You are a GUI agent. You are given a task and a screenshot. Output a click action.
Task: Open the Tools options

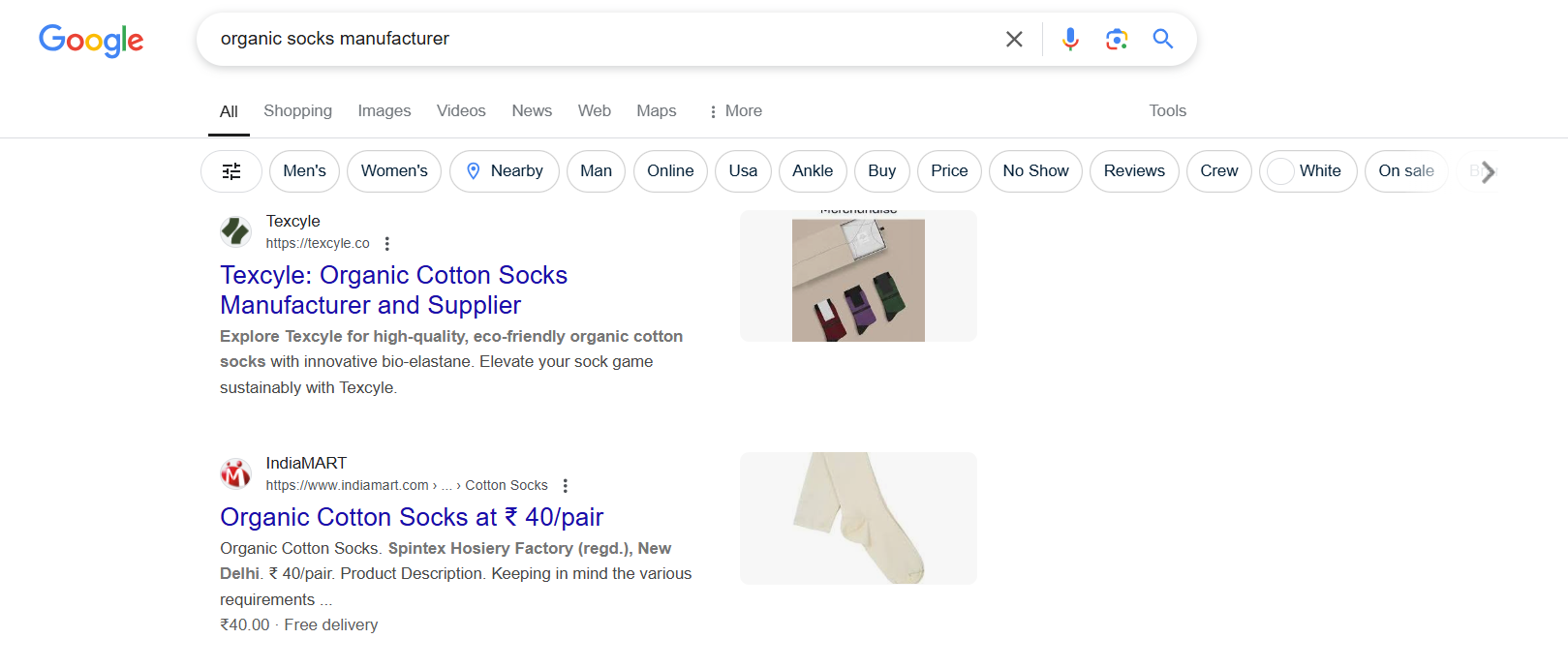pyautogui.click(x=1167, y=111)
